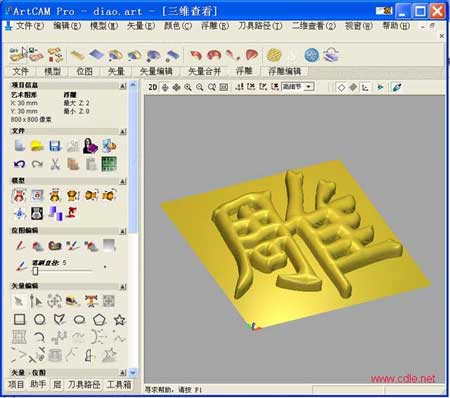Select the Create Rectangle vector tool
The image size is (450, 398).
tap(19, 319)
